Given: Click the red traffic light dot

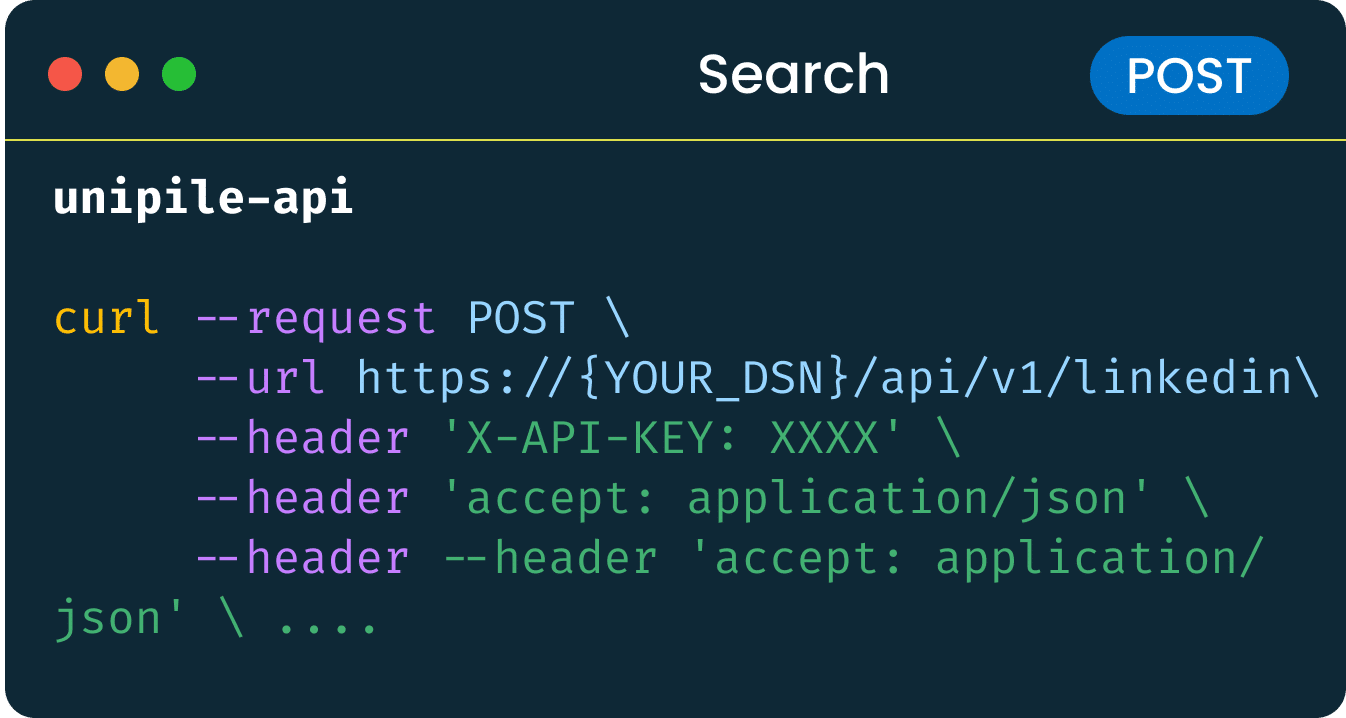Looking at the screenshot, I should [x=66, y=75].
